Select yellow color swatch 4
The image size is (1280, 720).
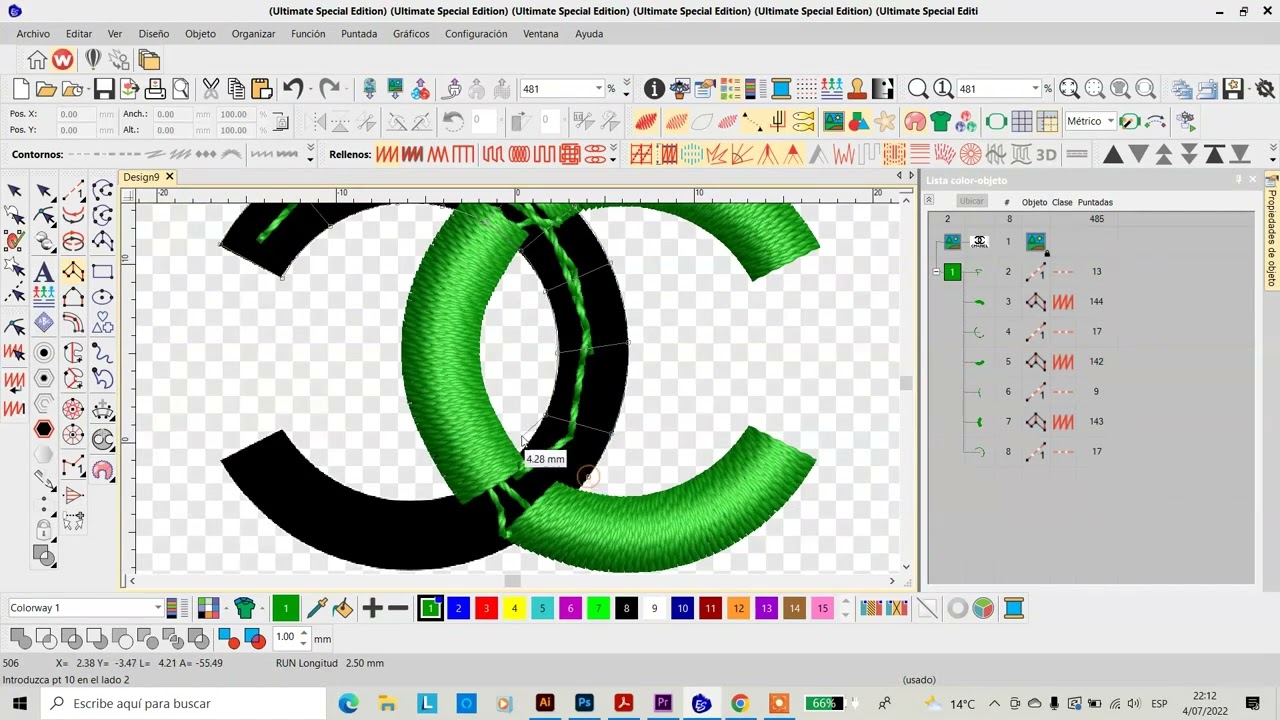coord(514,608)
